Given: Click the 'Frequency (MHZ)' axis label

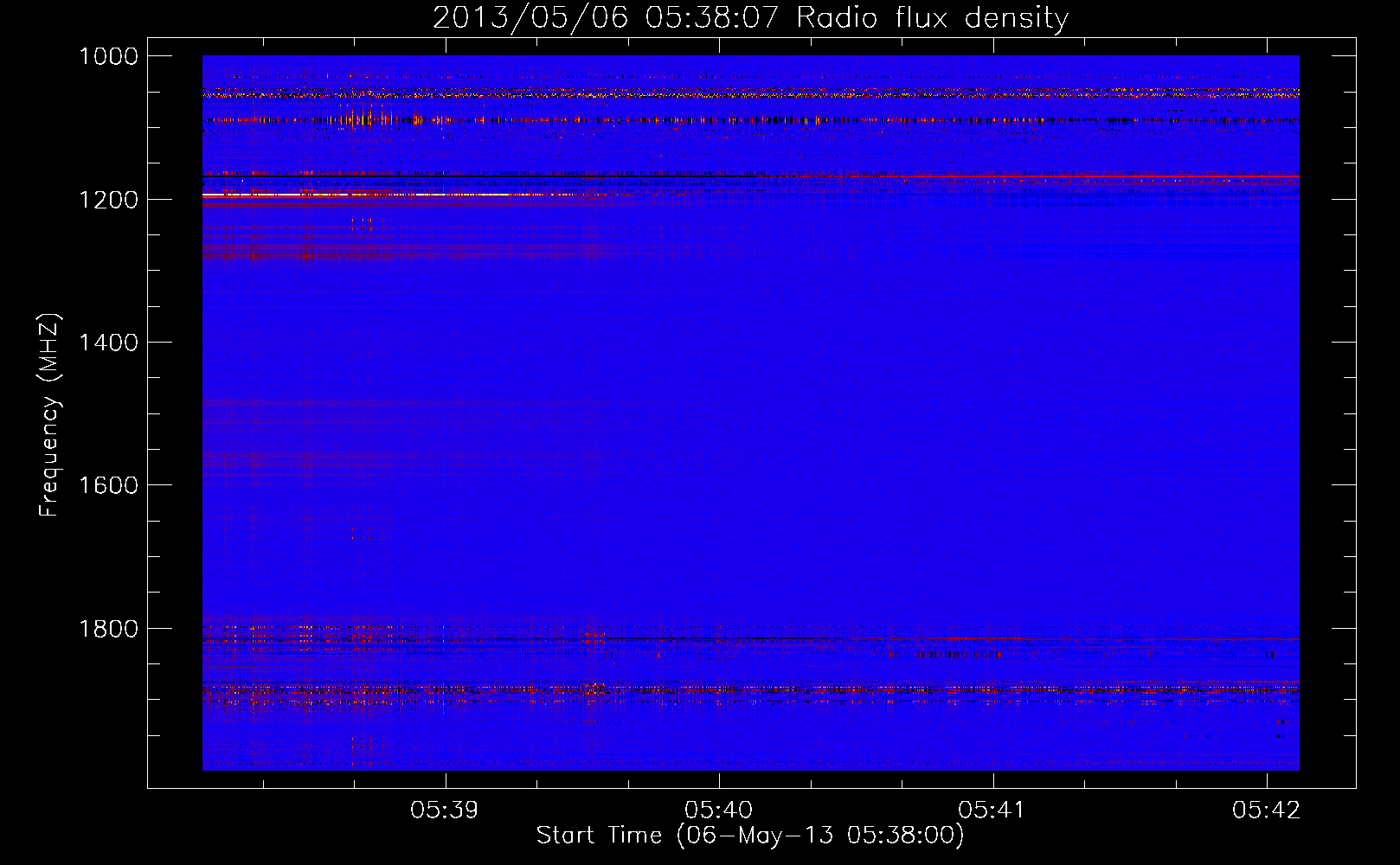Looking at the screenshot, I should click(49, 415).
